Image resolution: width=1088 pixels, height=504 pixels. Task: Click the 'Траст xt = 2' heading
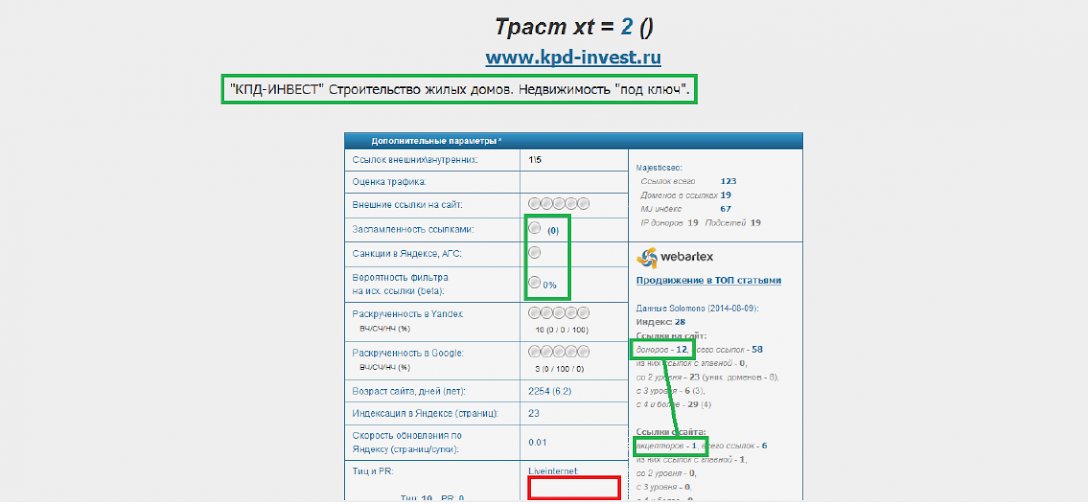[573, 26]
